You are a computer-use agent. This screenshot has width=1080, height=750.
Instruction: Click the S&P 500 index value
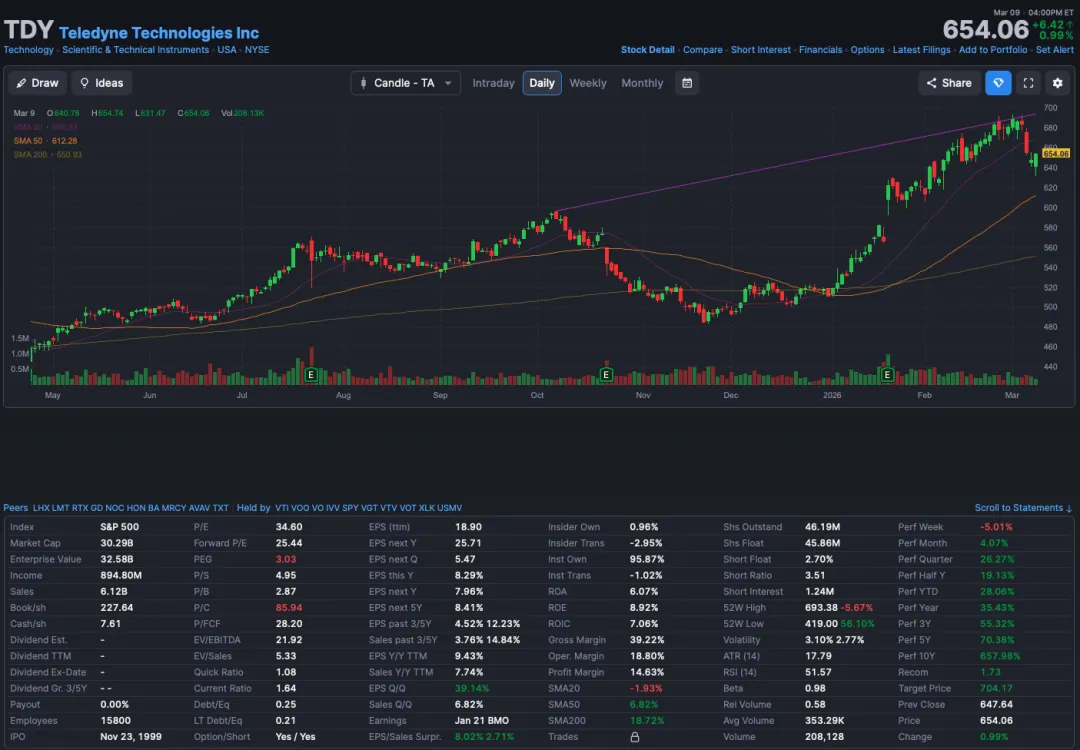pyautogui.click(x=120, y=527)
